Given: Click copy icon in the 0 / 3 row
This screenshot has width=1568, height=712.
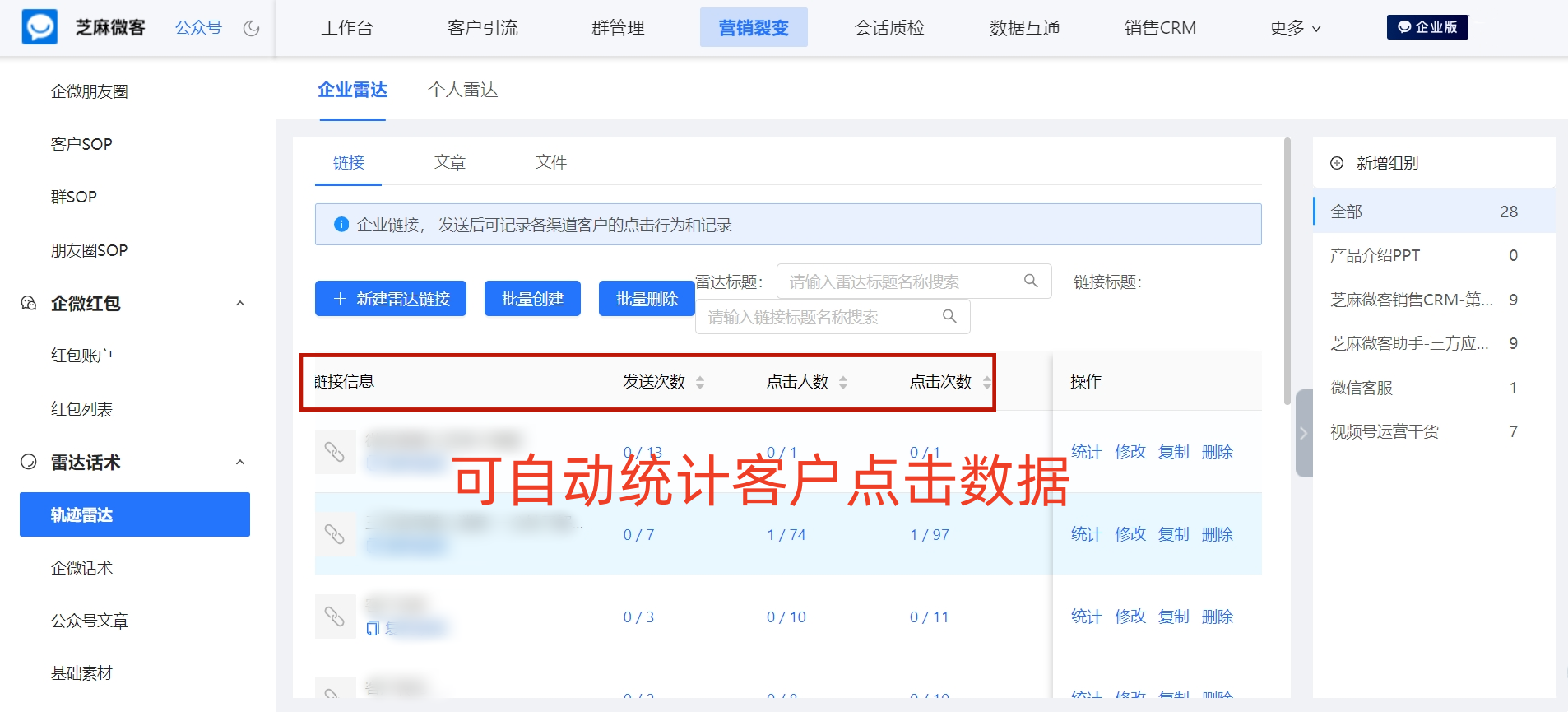Looking at the screenshot, I should click(x=373, y=629).
